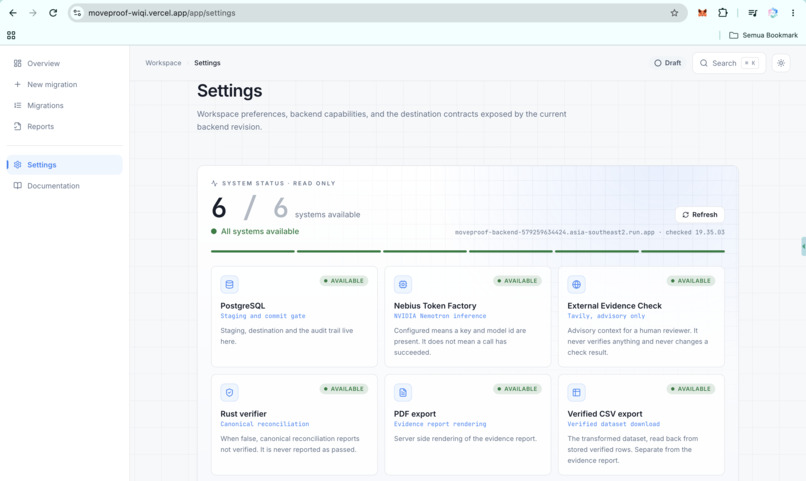Click the Workspace breadcrumb
806x481 pixels.
163,63
